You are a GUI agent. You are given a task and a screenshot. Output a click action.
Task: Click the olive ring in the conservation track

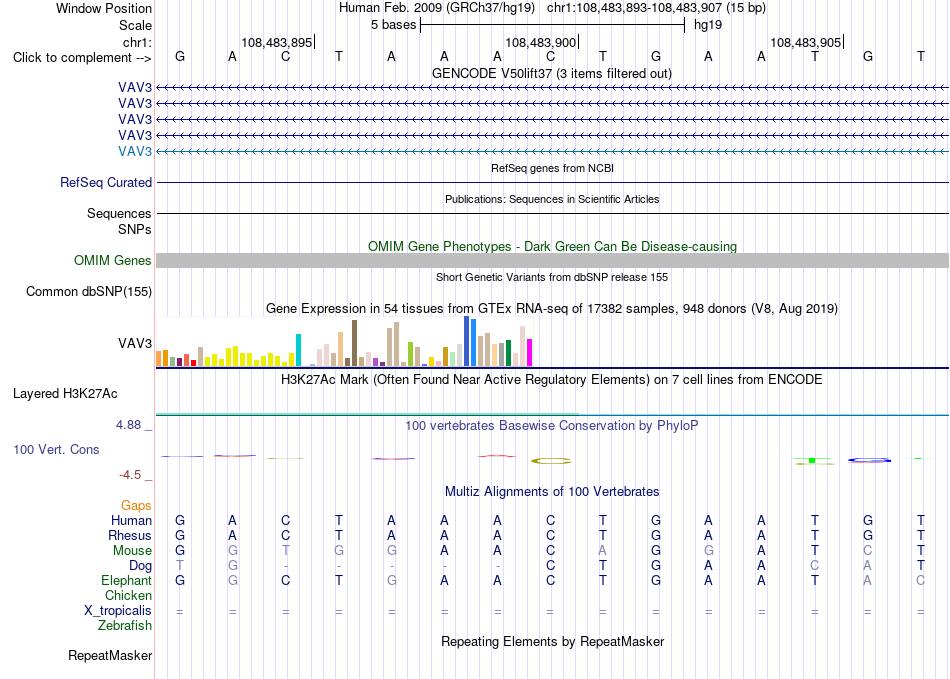(x=551, y=461)
